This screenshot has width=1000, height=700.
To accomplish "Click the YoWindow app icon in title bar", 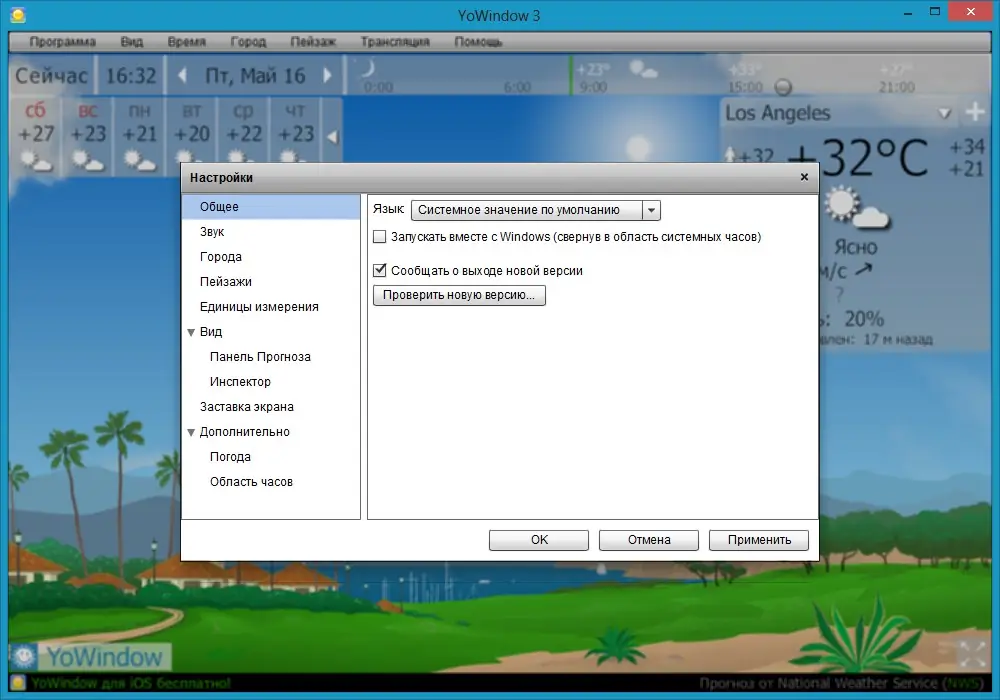I will click(18, 15).
